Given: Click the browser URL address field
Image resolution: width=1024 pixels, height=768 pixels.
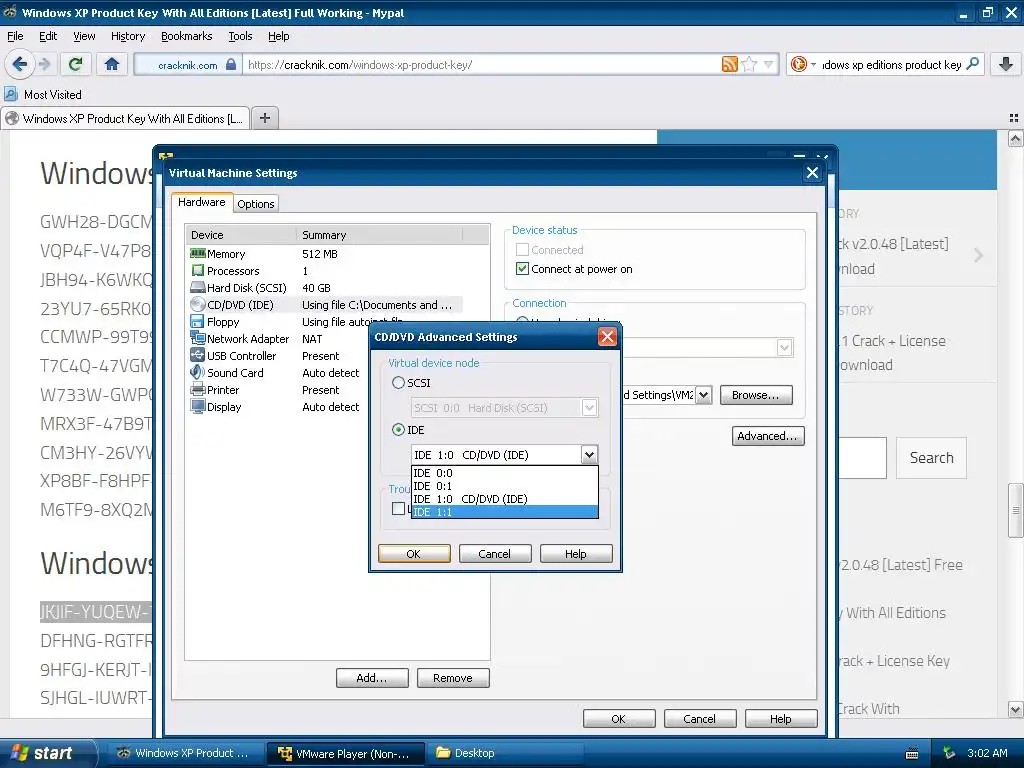Looking at the screenshot, I should (x=481, y=64).
